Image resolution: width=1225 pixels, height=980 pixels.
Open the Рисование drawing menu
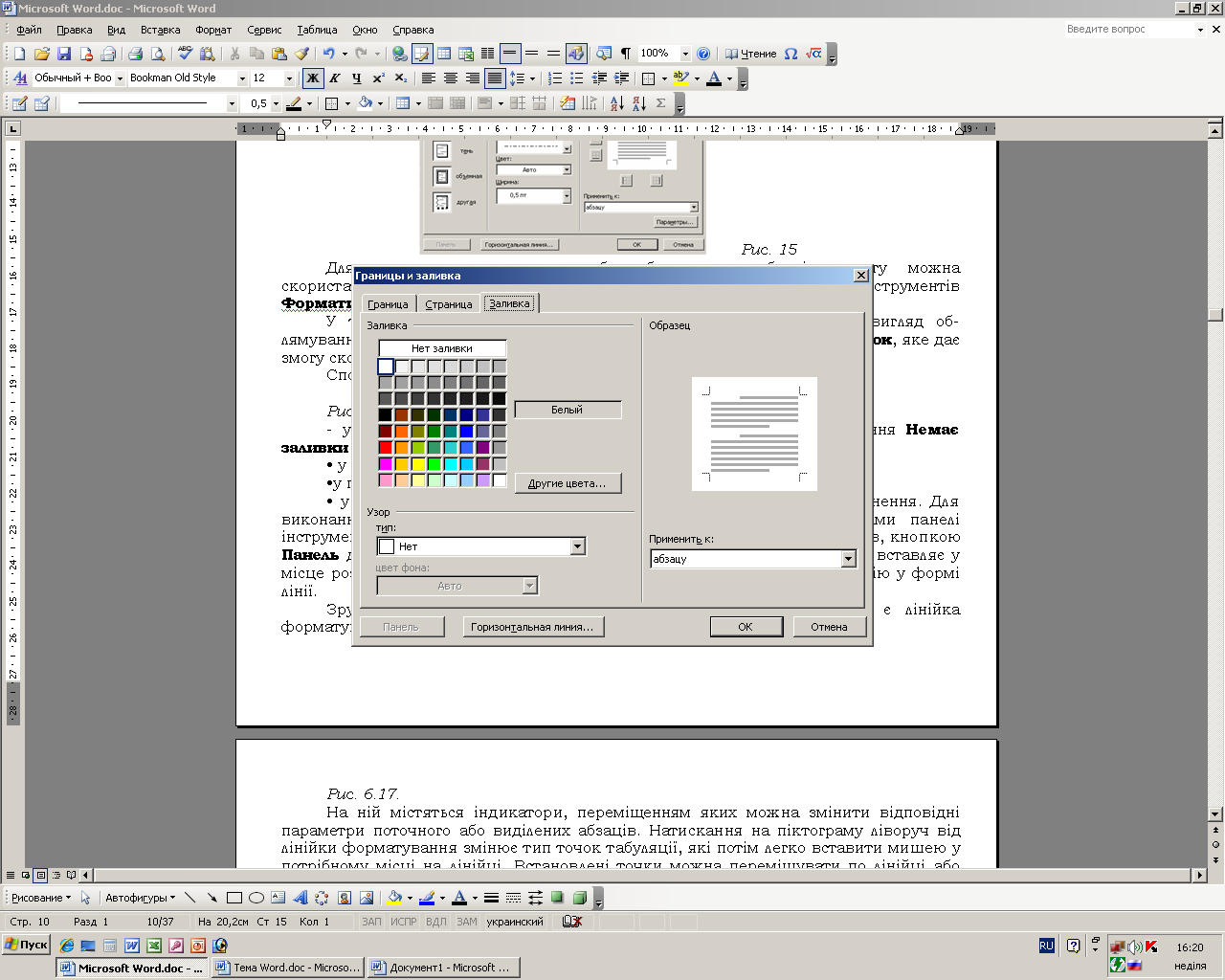tap(41, 898)
